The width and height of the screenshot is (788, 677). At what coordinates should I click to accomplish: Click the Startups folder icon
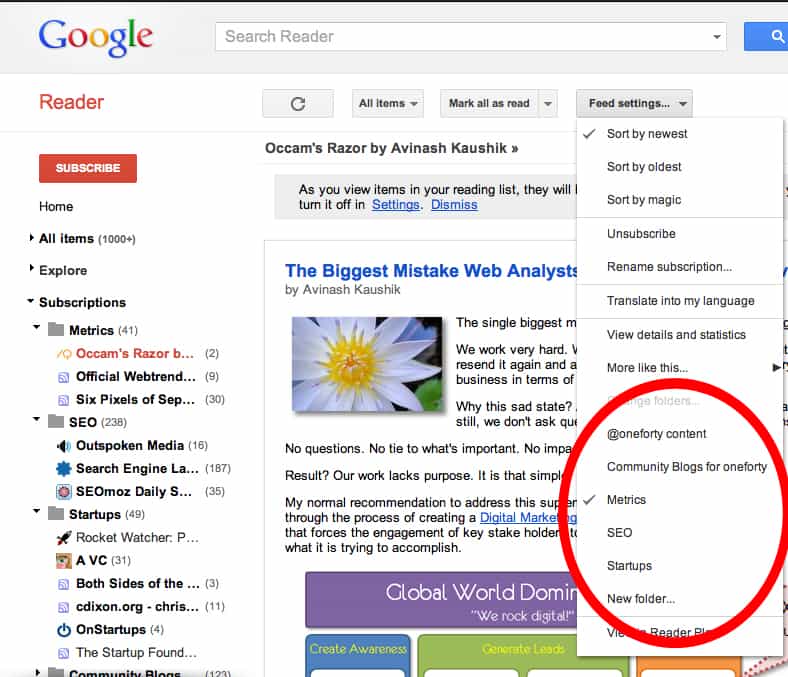56,514
